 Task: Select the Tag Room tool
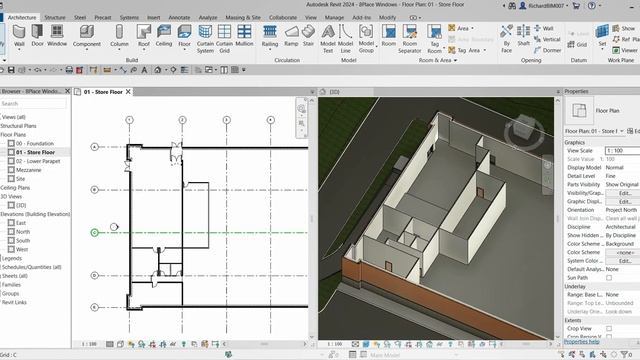434,39
